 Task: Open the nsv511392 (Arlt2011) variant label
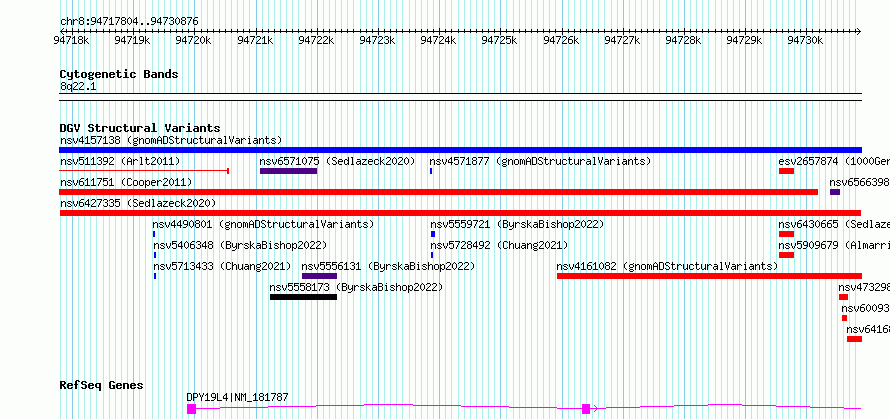[120, 161]
